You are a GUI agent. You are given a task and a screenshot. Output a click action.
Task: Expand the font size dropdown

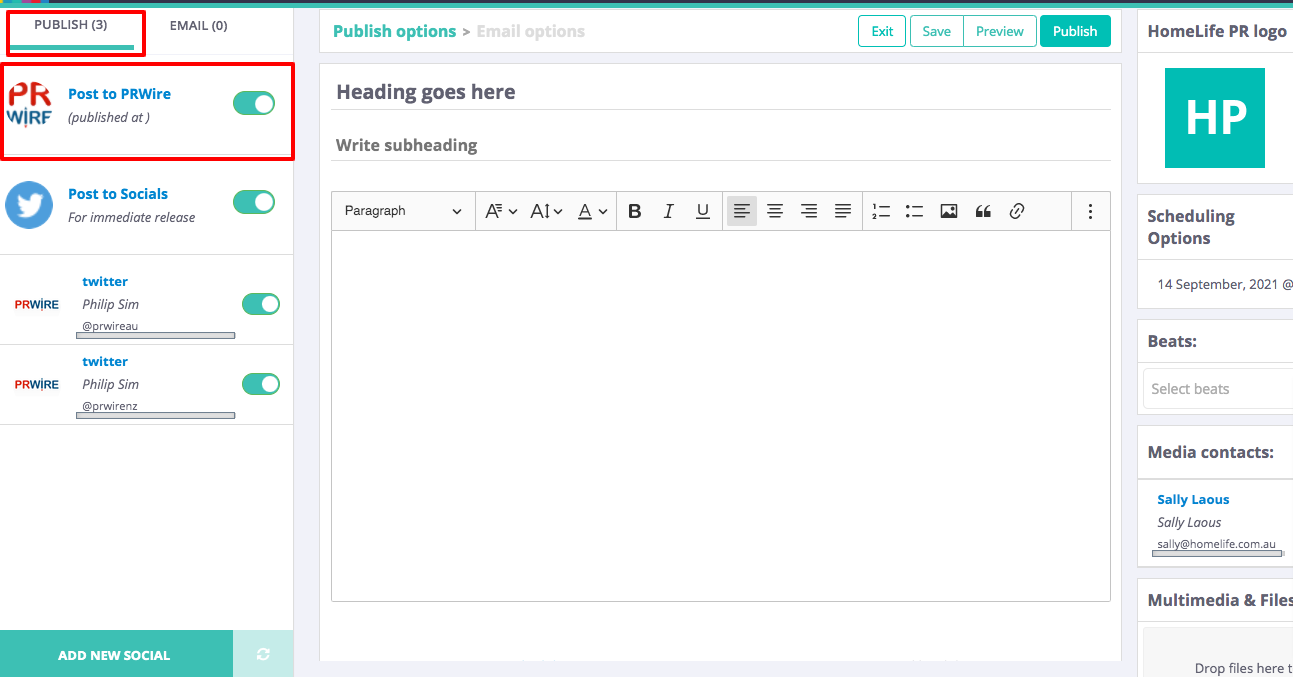546,211
